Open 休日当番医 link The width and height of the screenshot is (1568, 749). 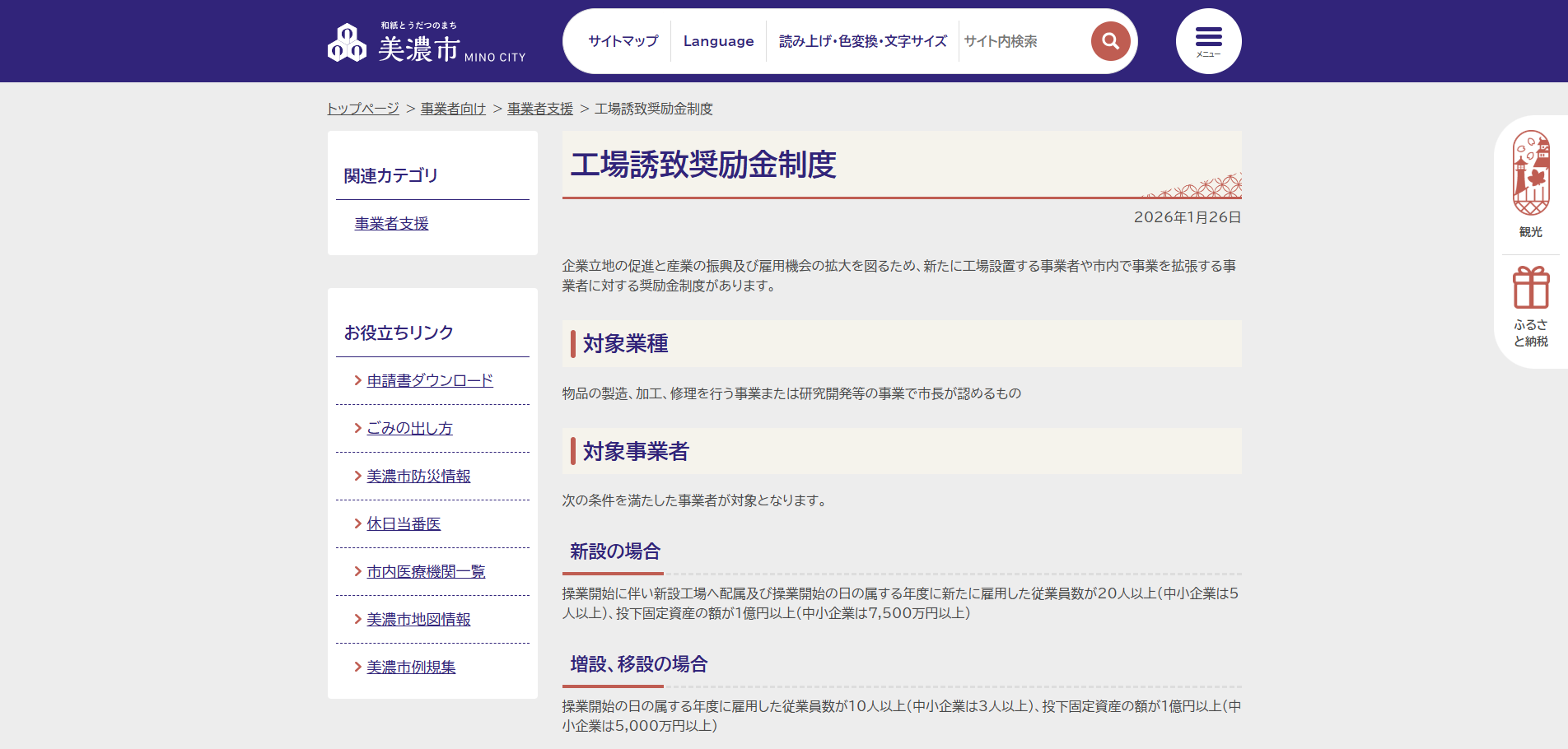click(x=404, y=523)
